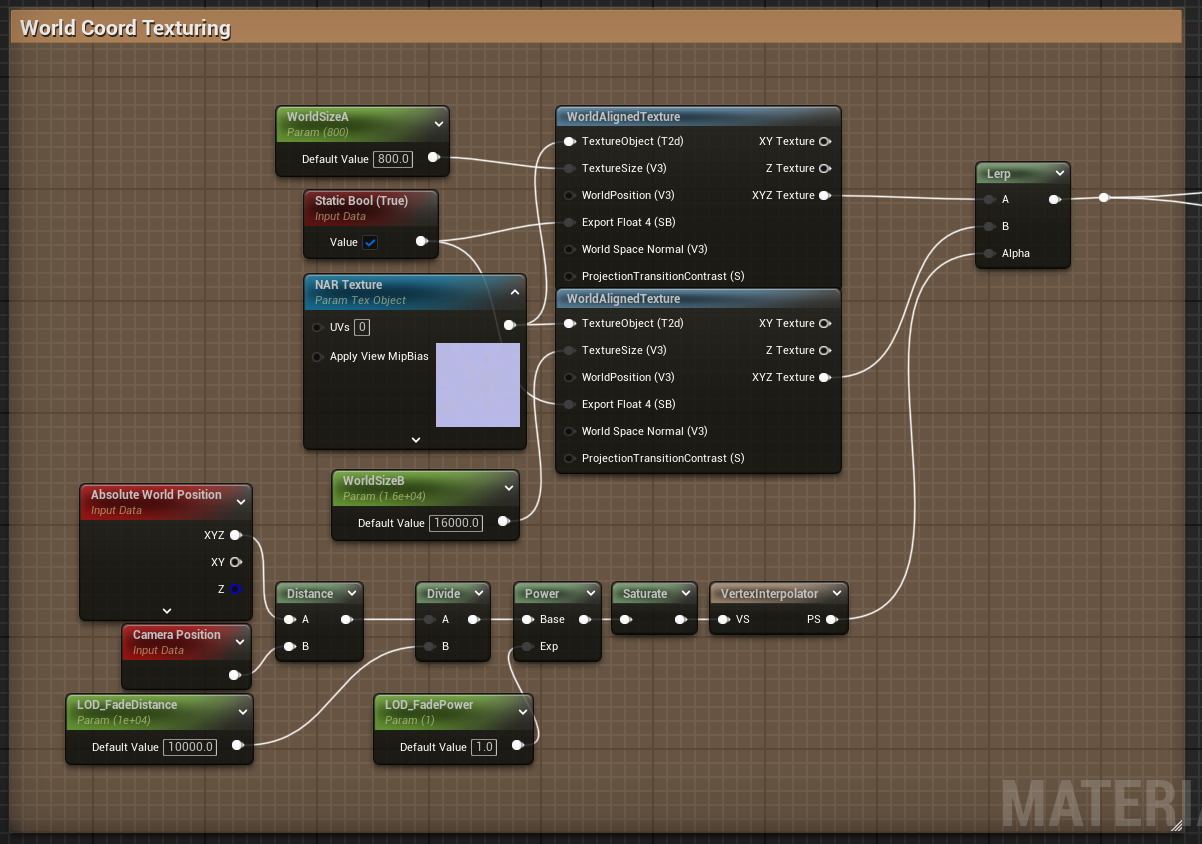
Task: Select the World Coord Texturing comment title
Action: tap(125, 28)
